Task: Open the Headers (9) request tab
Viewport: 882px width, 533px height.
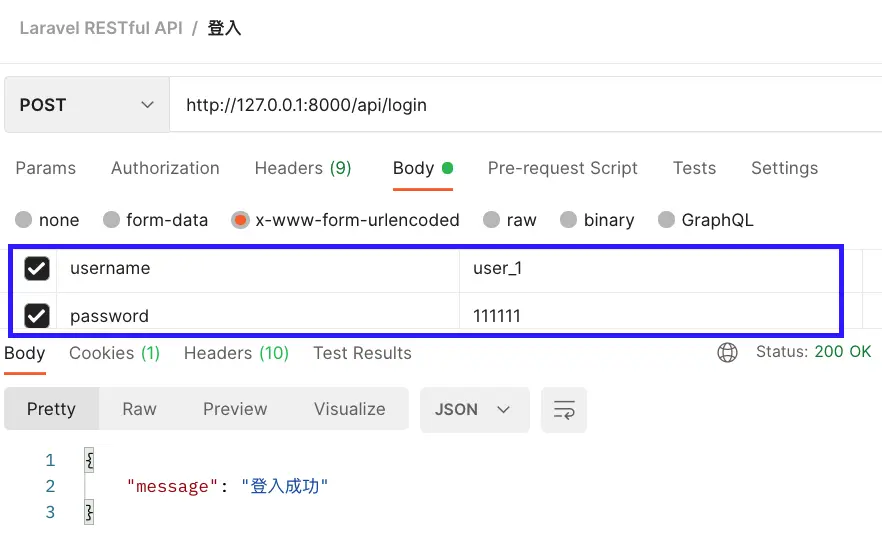Action: (x=303, y=168)
